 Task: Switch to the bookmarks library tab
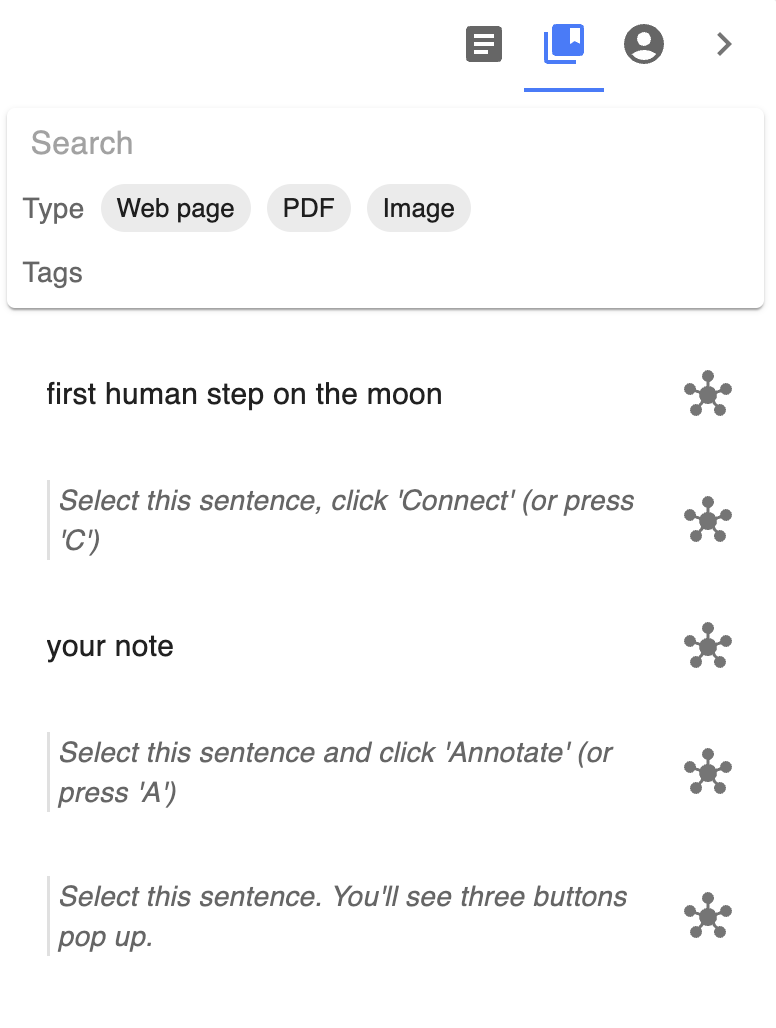pyautogui.click(x=564, y=44)
